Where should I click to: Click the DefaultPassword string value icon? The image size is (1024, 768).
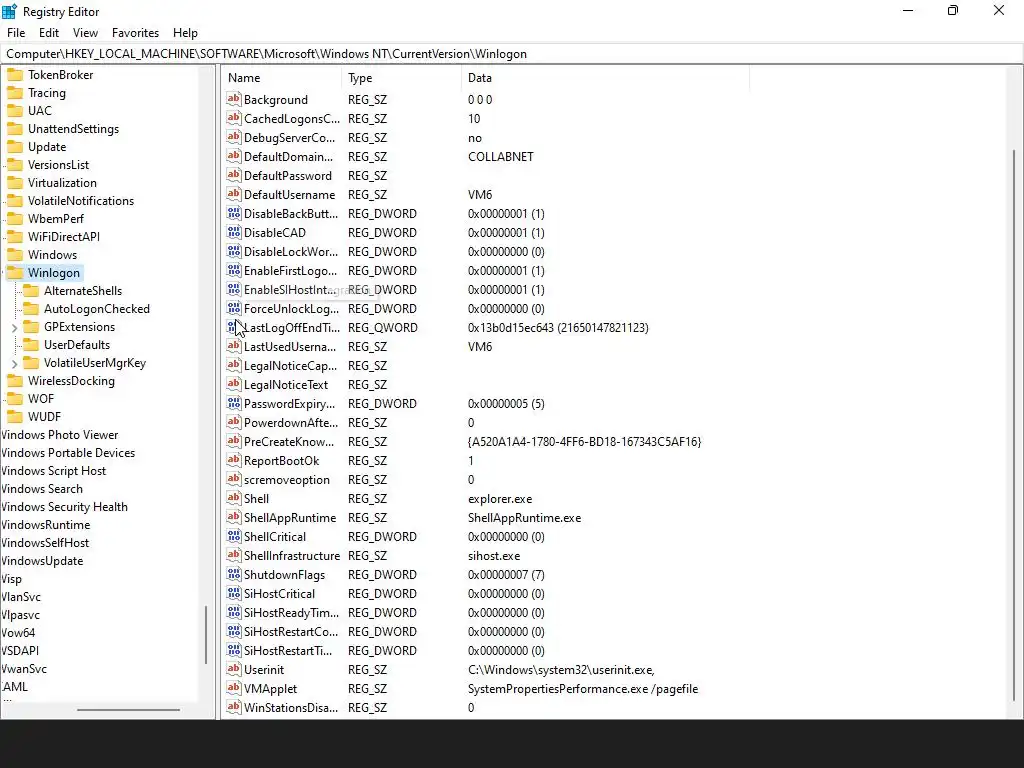point(234,175)
